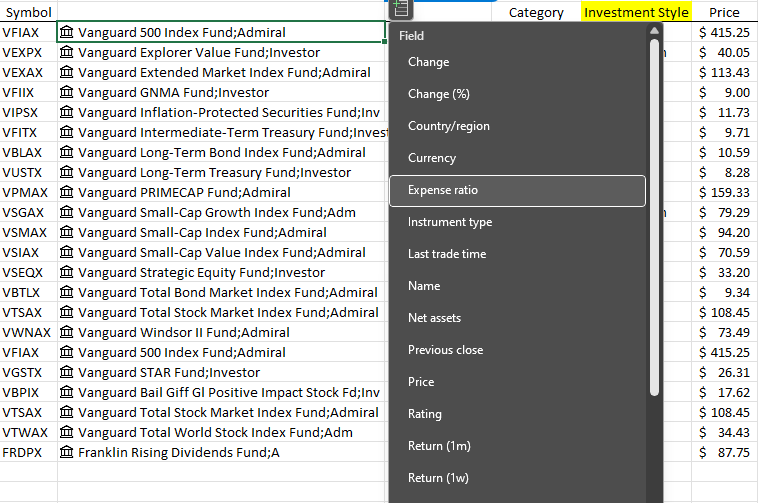Choose Return (1m) field
The width and height of the screenshot is (758, 503).
[x=517, y=446]
